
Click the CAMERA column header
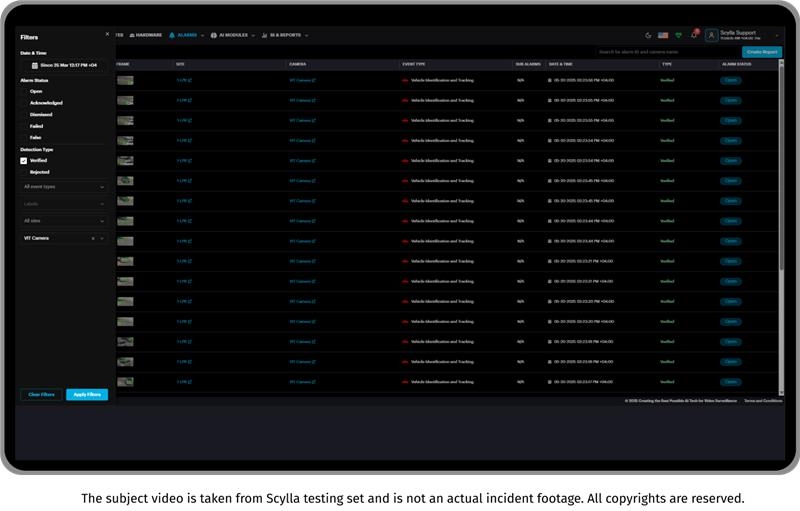click(x=297, y=64)
